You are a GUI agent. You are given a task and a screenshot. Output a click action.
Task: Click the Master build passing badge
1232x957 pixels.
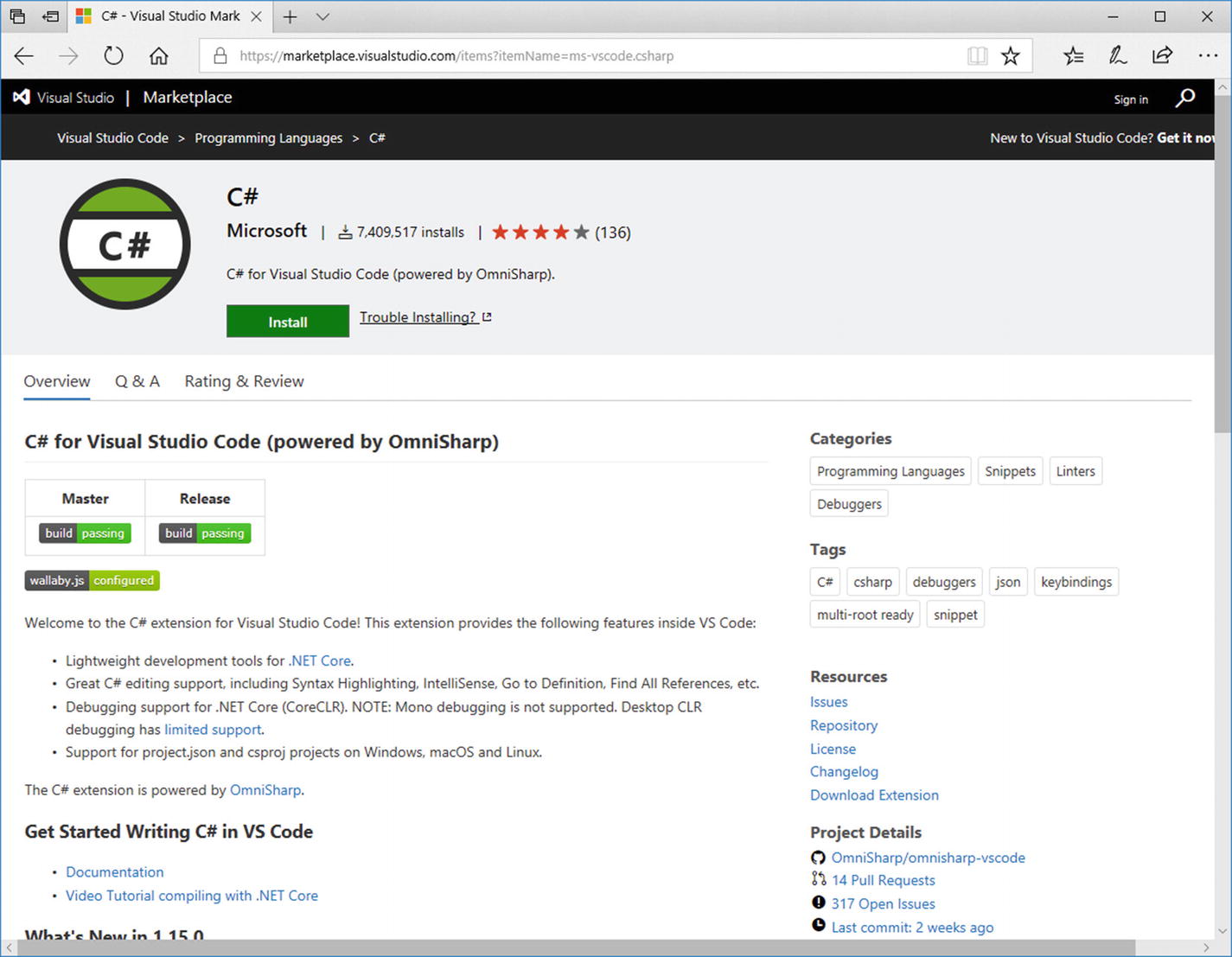85,533
